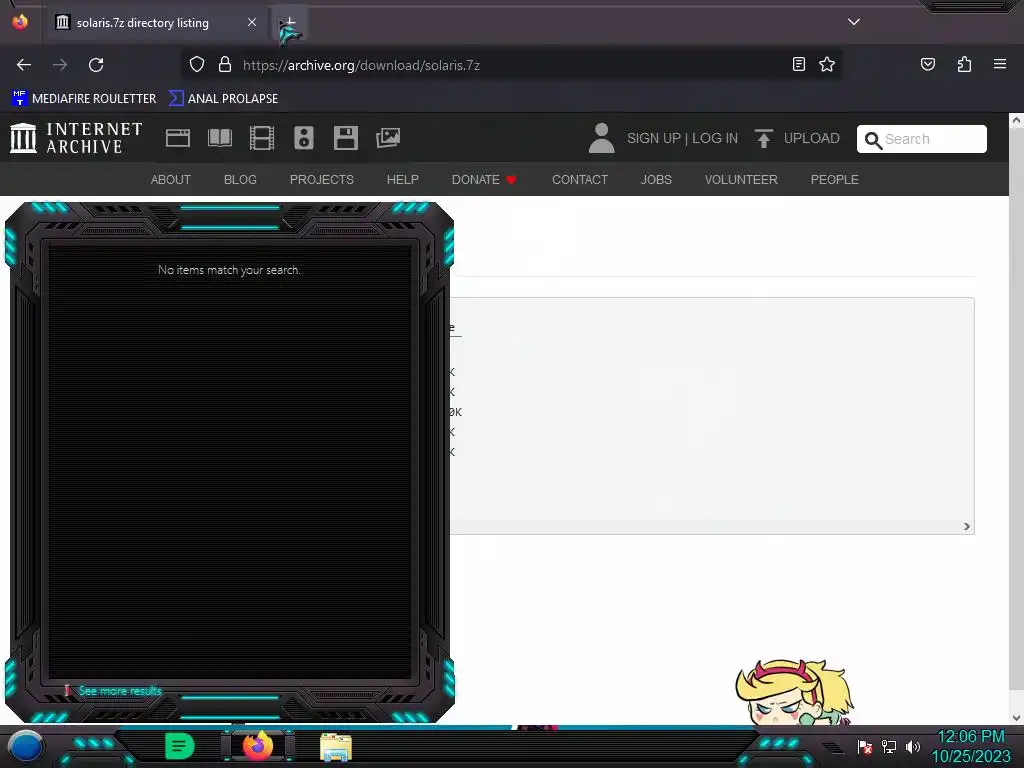This screenshot has height=768, width=1024.
Task: Go to Internet Archive home logo
Action: (x=76, y=138)
